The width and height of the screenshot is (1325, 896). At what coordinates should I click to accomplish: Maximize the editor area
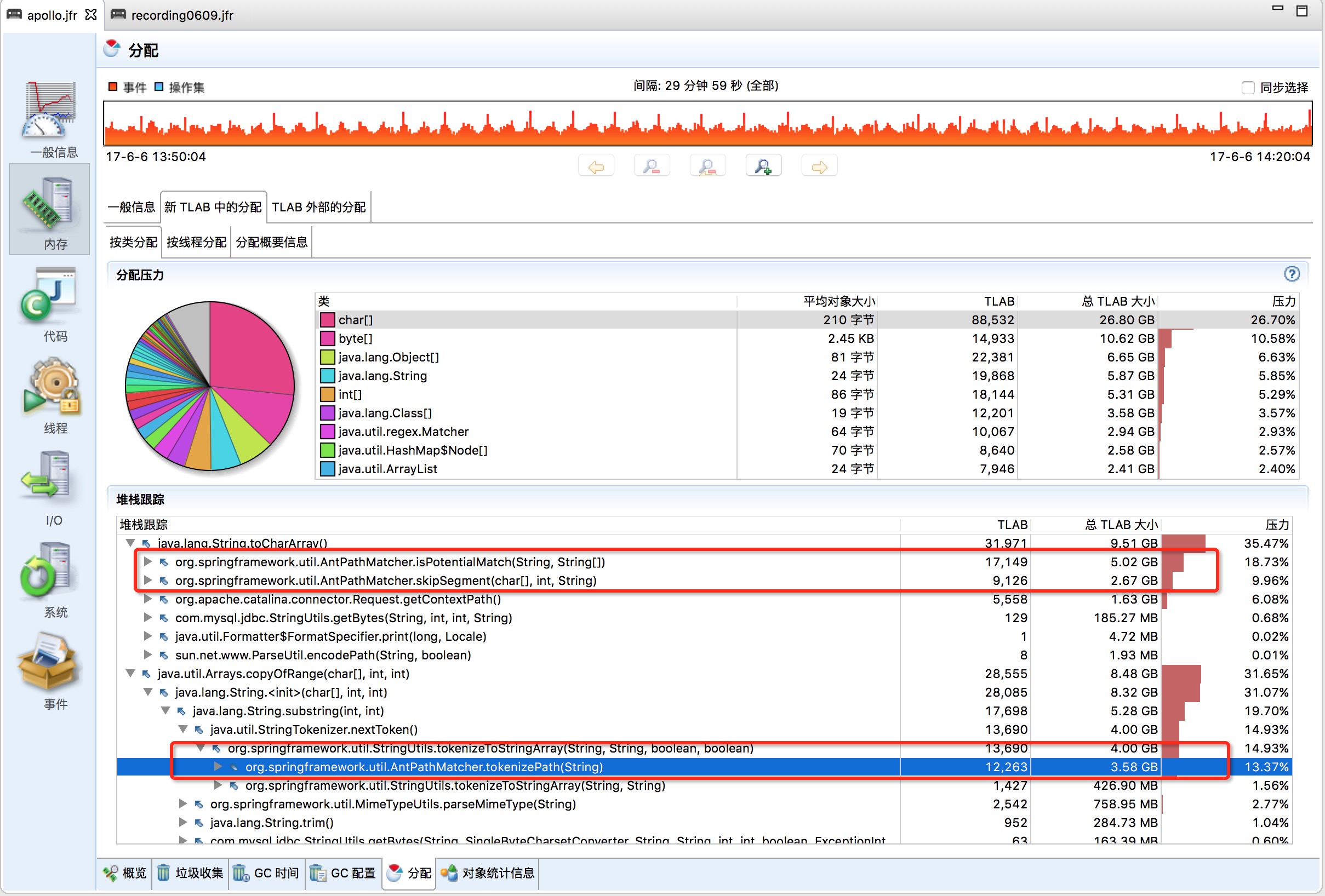1302,11
